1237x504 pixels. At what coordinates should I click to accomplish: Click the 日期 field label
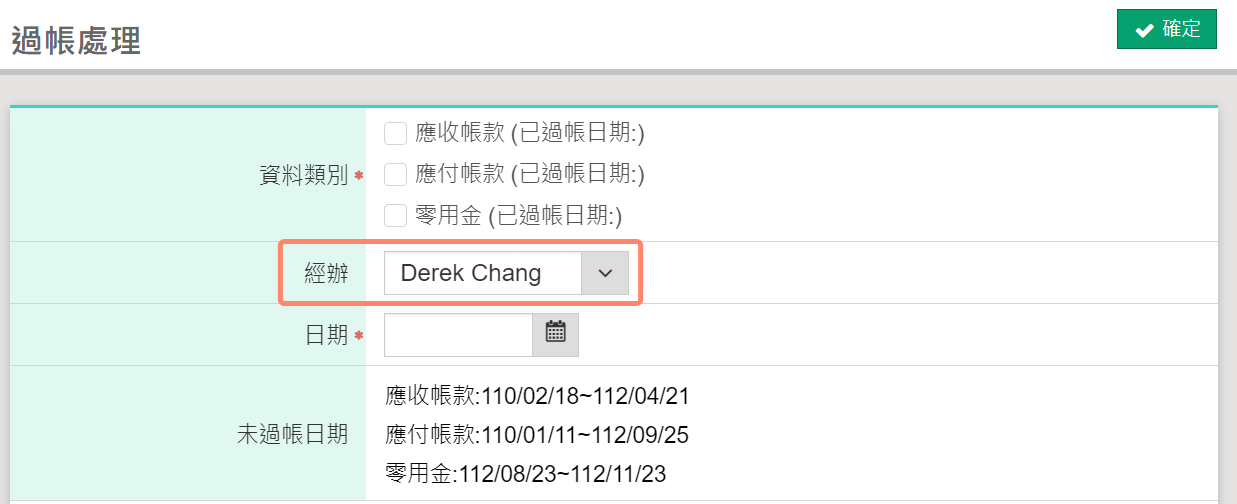326,336
